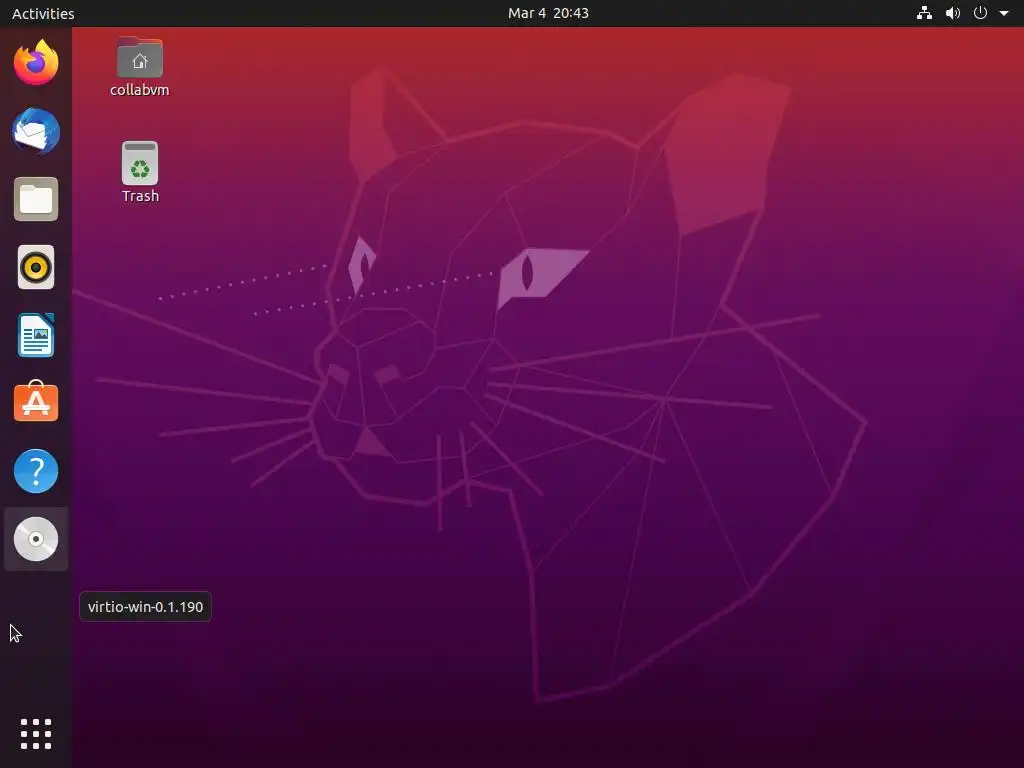Expand the system menu arrow
Screen dimensions: 1024x768
click(x=1004, y=13)
